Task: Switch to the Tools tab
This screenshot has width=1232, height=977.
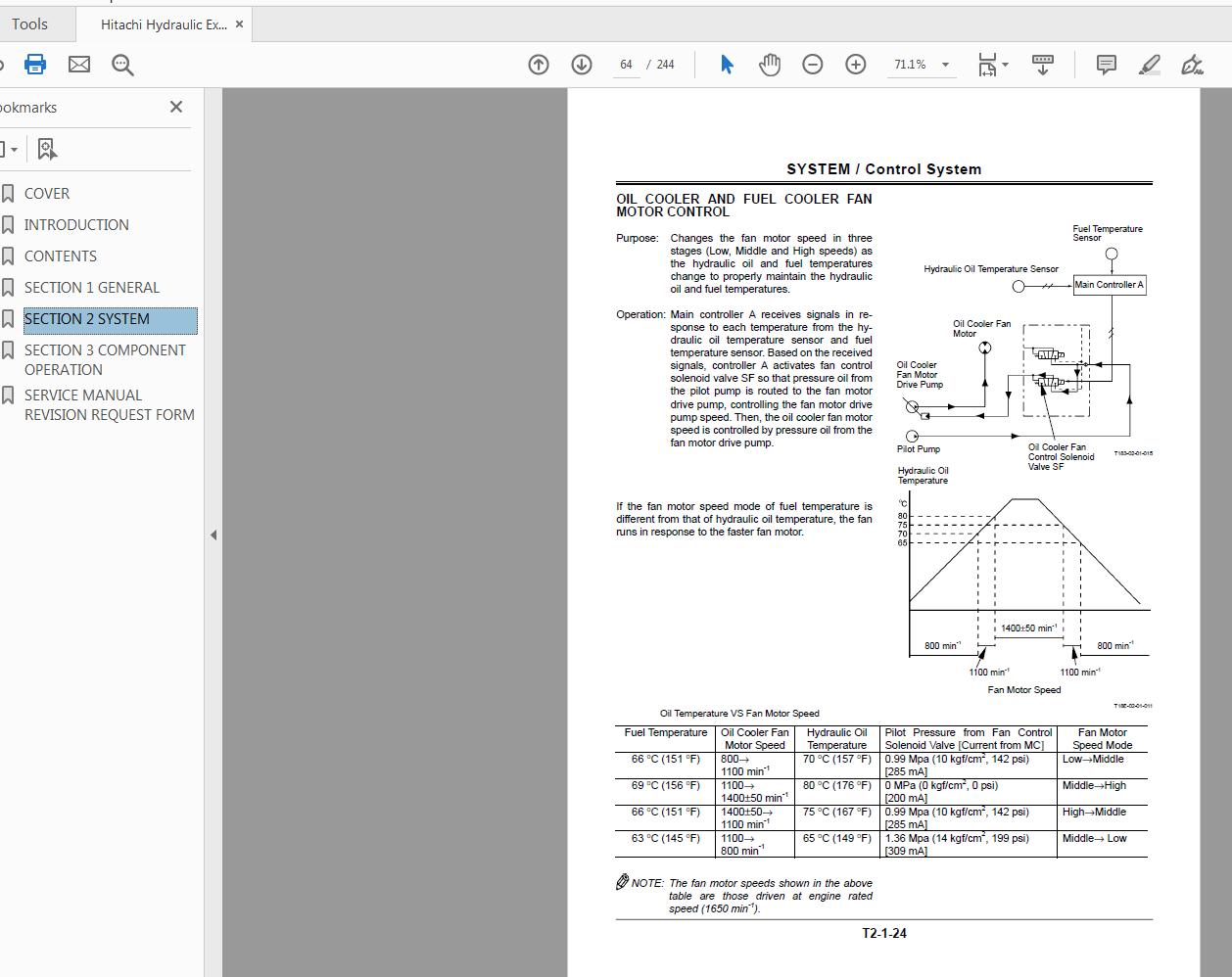Action: tap(29, 23)
